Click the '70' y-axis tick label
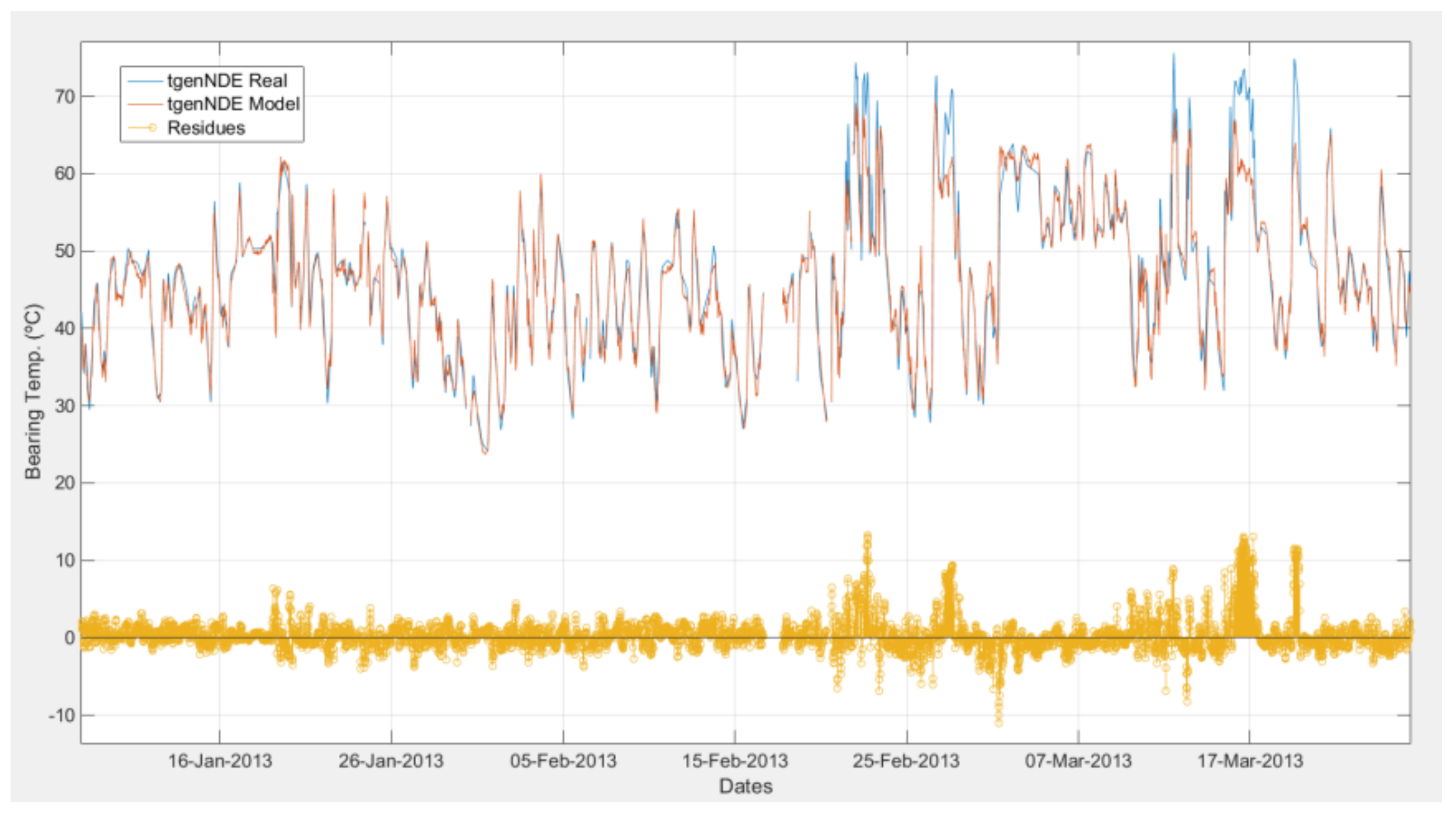The width and height of the screenshot is (1456, 814). [x=65, y=97]
